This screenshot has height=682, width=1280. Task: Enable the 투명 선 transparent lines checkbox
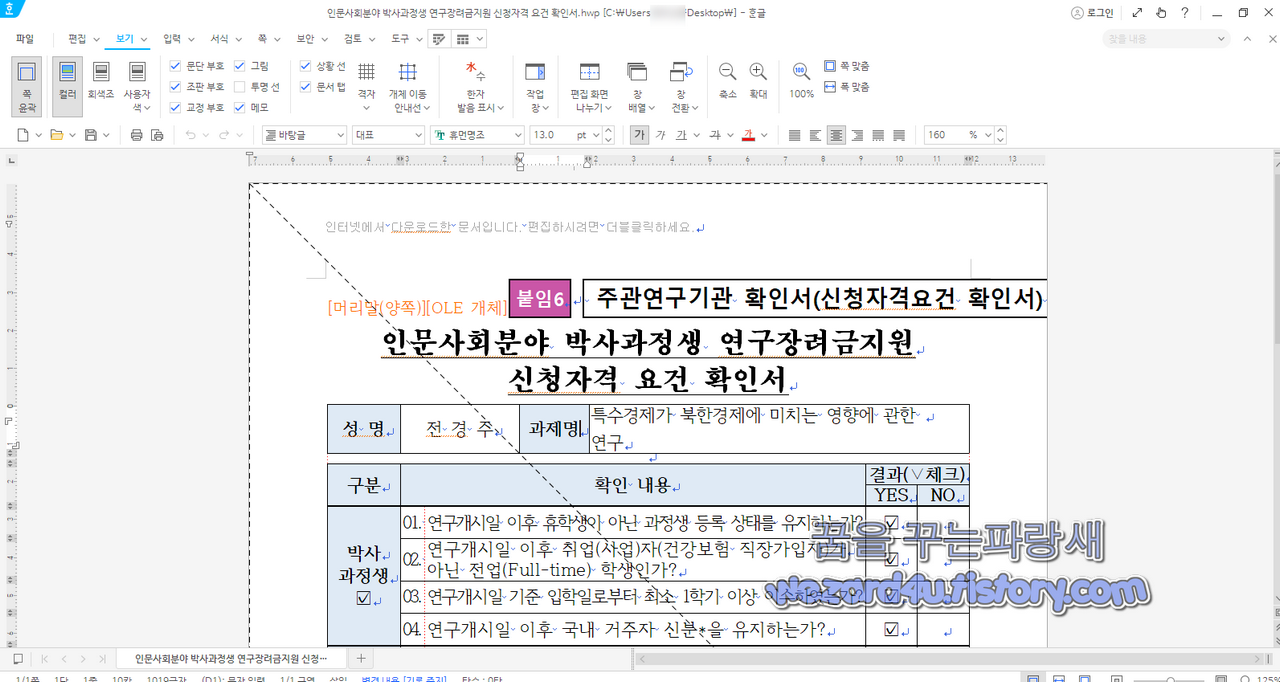pos(238,85)
